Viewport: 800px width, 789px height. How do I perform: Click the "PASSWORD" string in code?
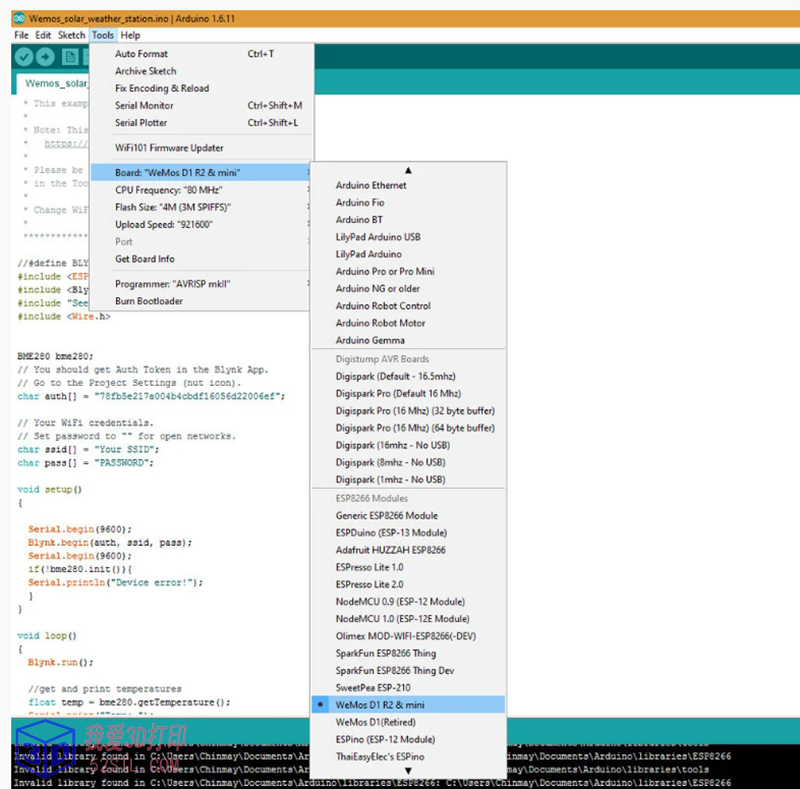121,463
